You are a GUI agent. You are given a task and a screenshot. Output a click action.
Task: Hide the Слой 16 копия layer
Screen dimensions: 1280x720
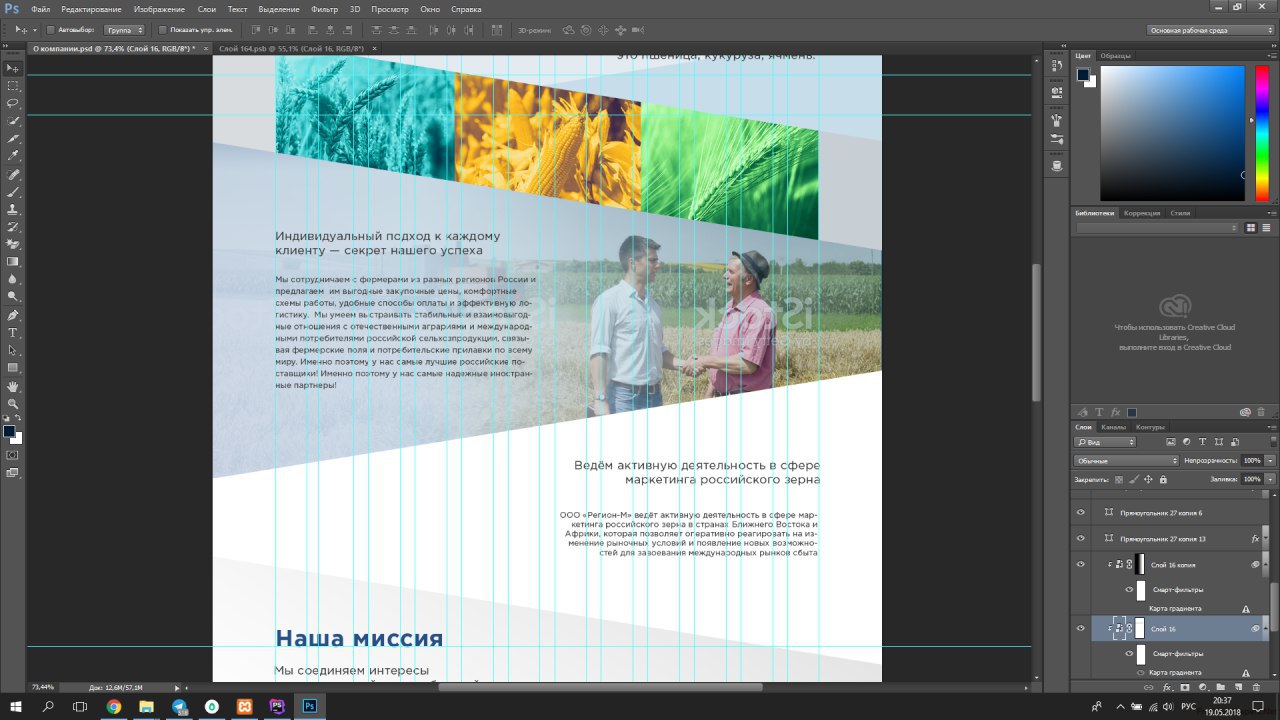pos(1080,565)
